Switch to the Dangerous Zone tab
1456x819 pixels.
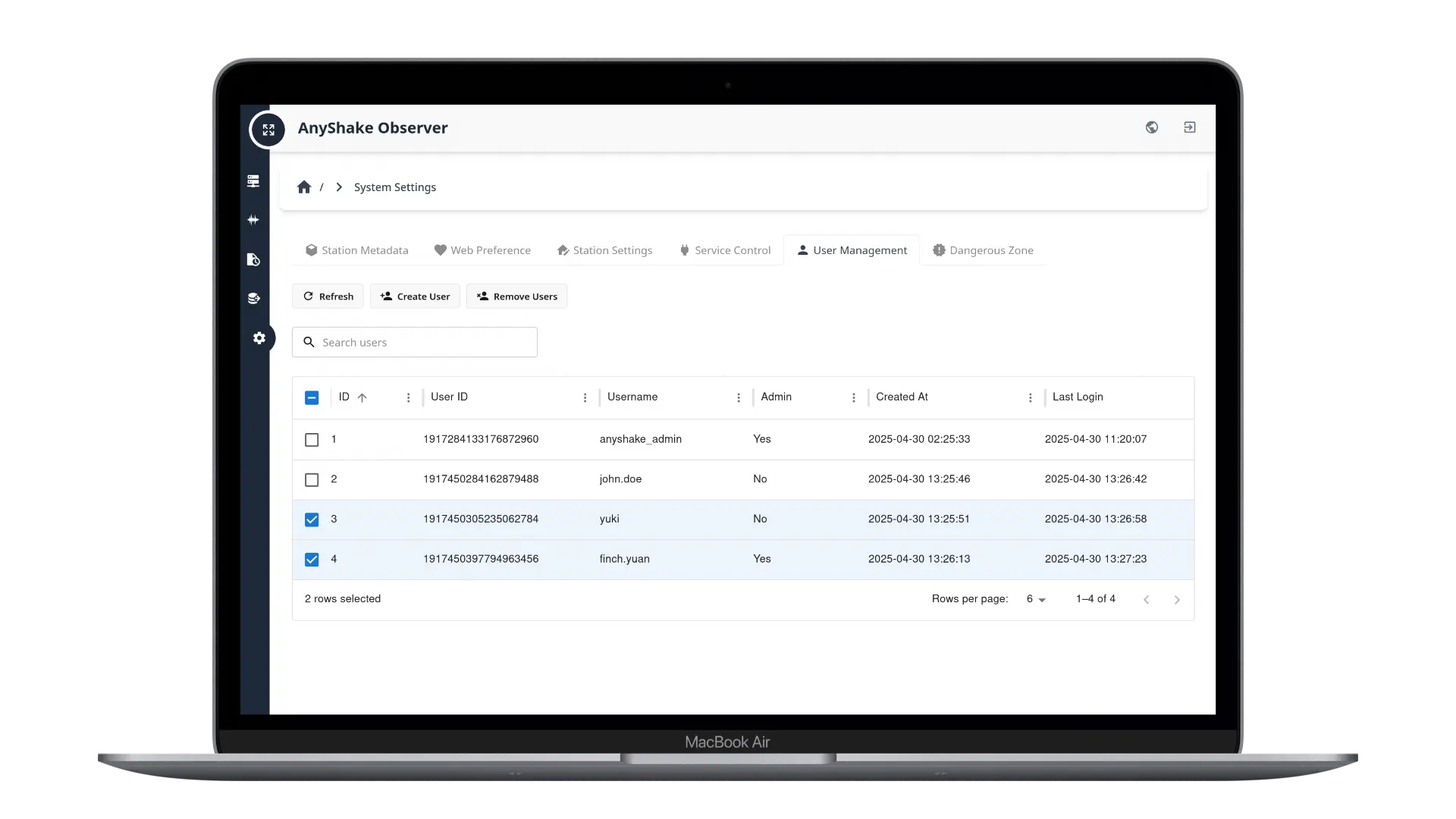pyautogui.click(x=983, y=250)
